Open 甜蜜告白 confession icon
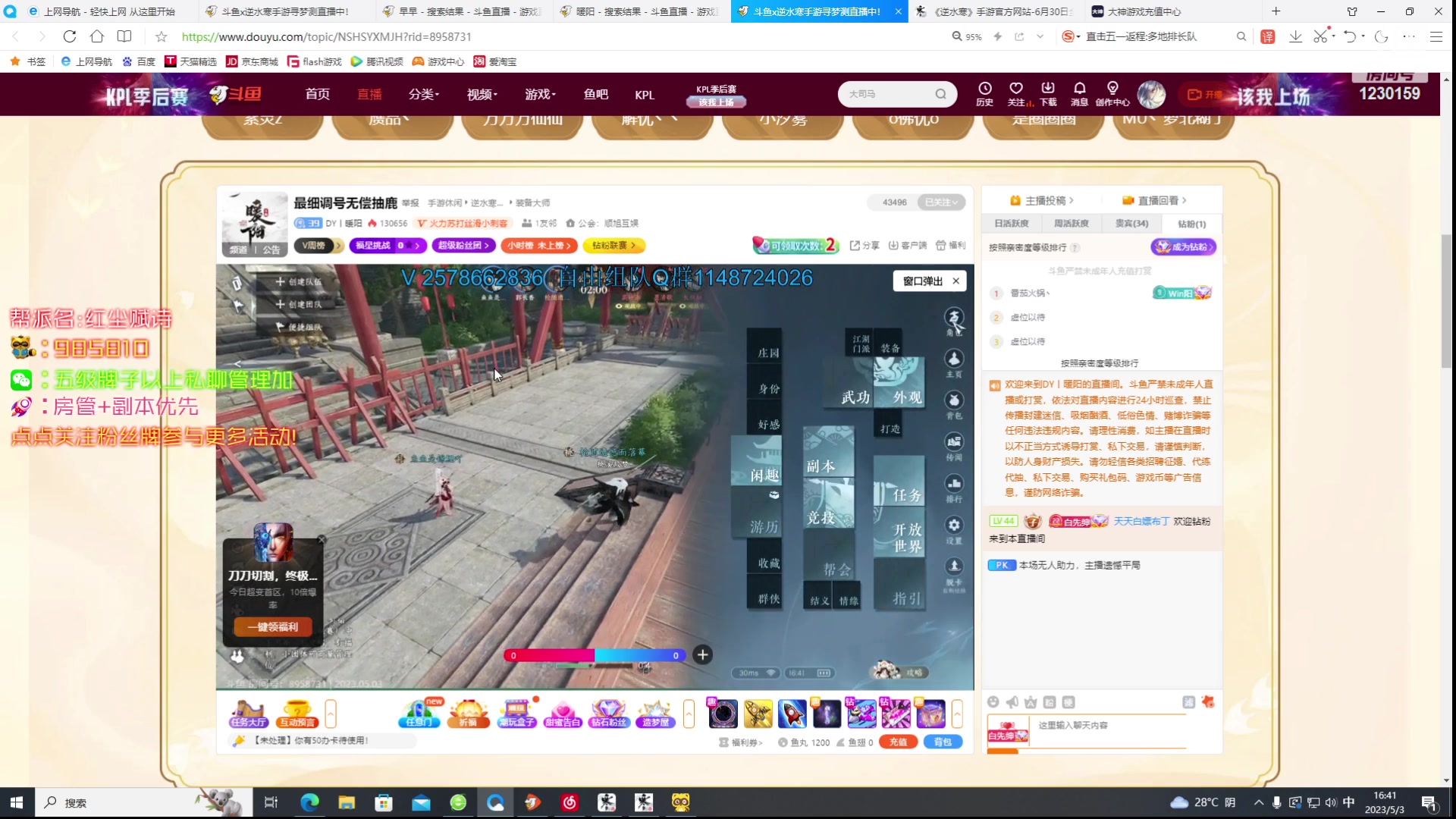Viewport: 1456px width, 819px height. (563, 713)
